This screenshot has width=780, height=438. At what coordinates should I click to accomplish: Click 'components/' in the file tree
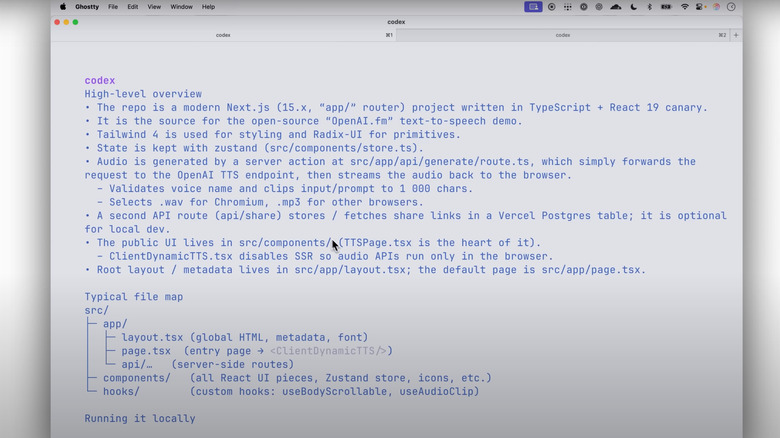pos(137,378)
